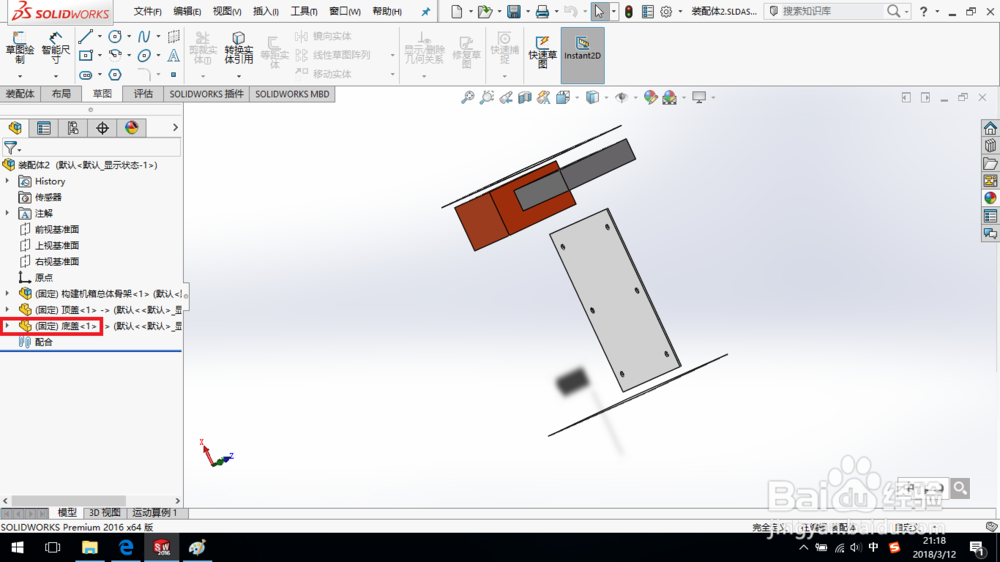Click Apply Scene icon
This screenshot has height=562, width=1000.
669,97
